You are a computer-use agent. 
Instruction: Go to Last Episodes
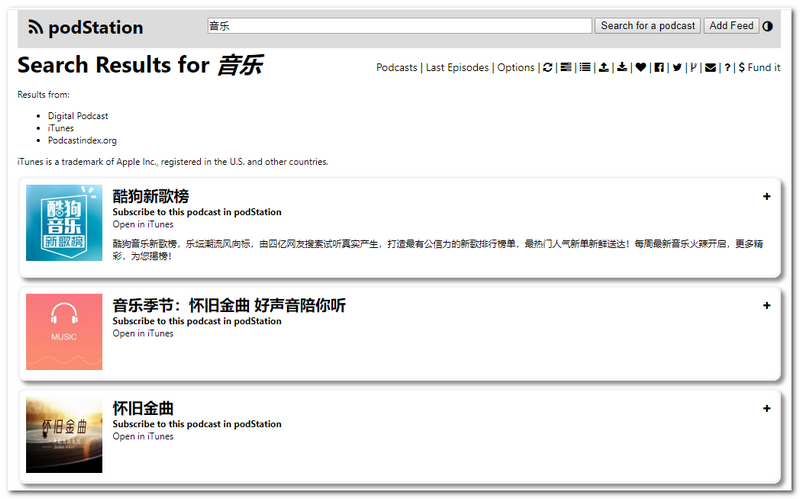coord(457,68)
